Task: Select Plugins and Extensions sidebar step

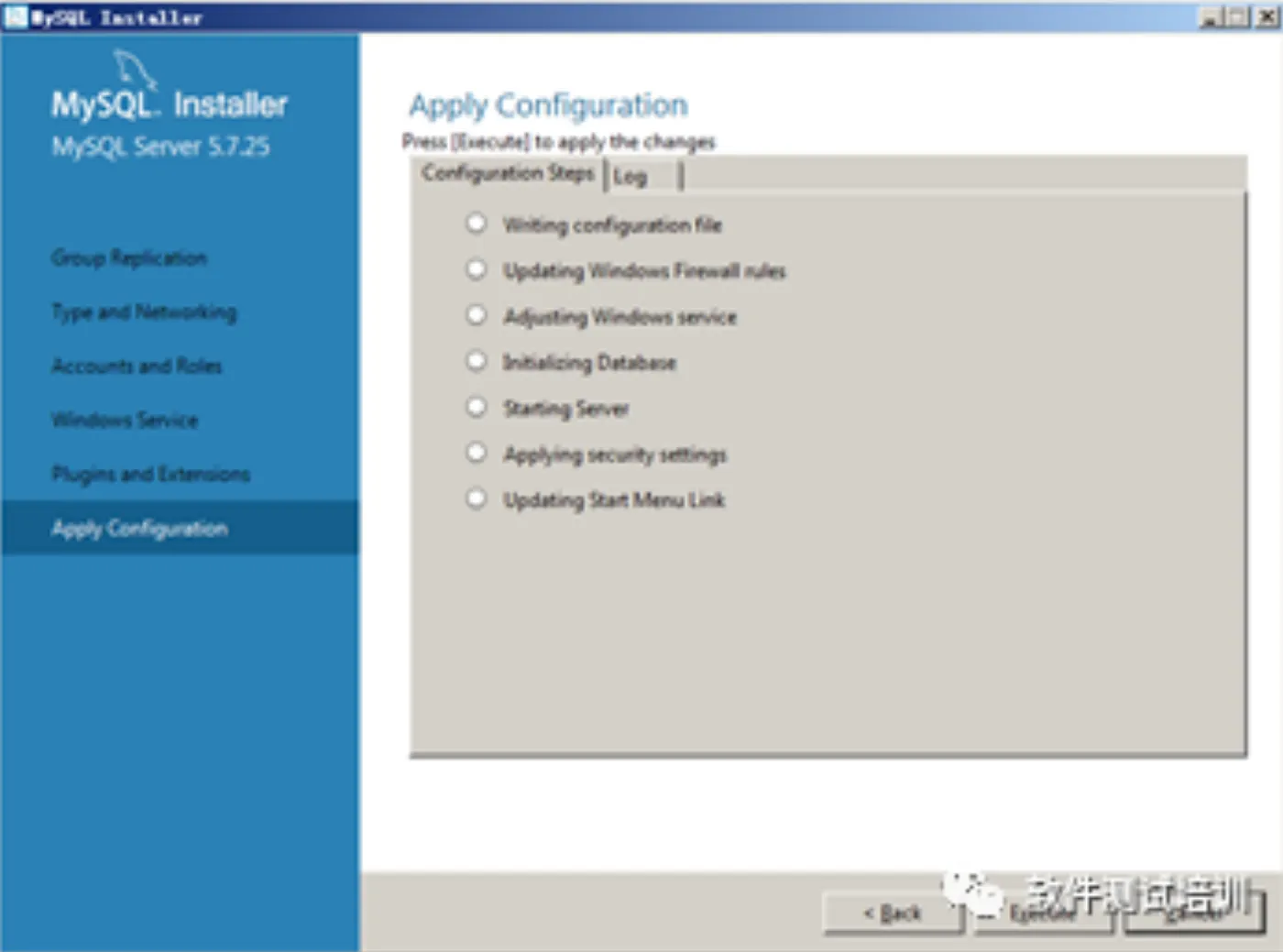Action: tap(151, 474)
